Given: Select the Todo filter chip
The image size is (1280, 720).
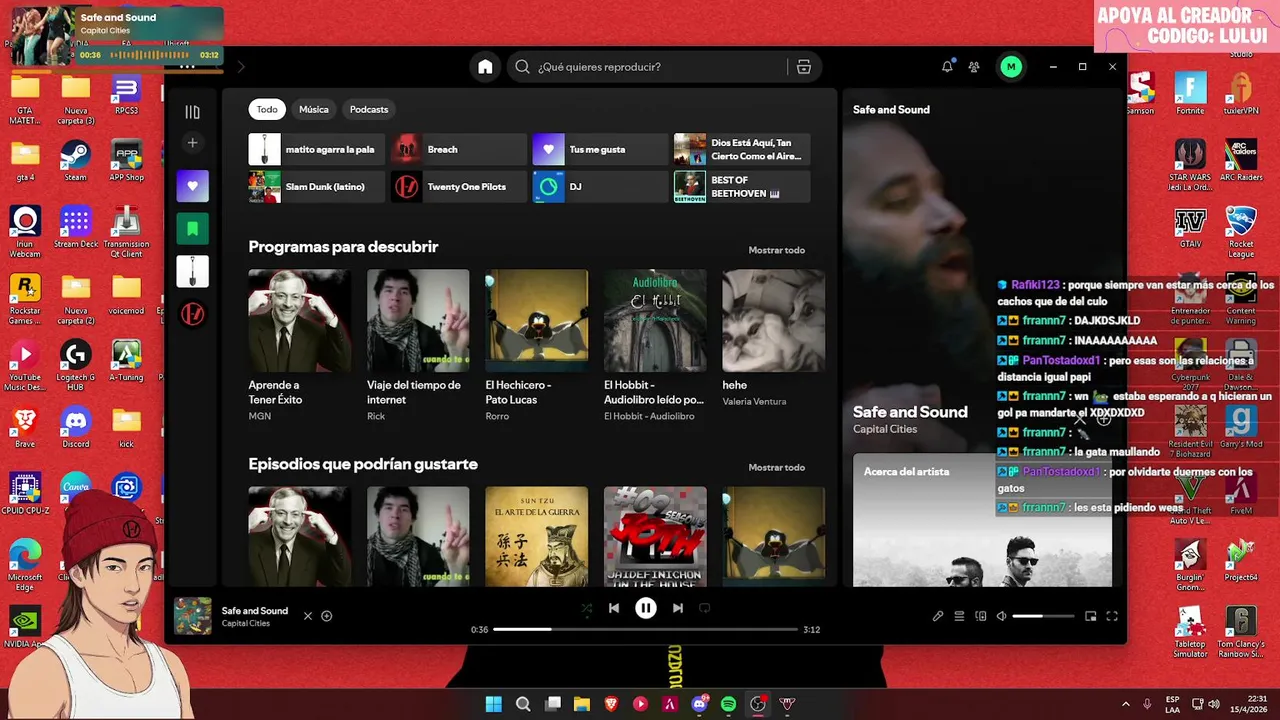Looking at the screenshot, I should coord(267,109).
